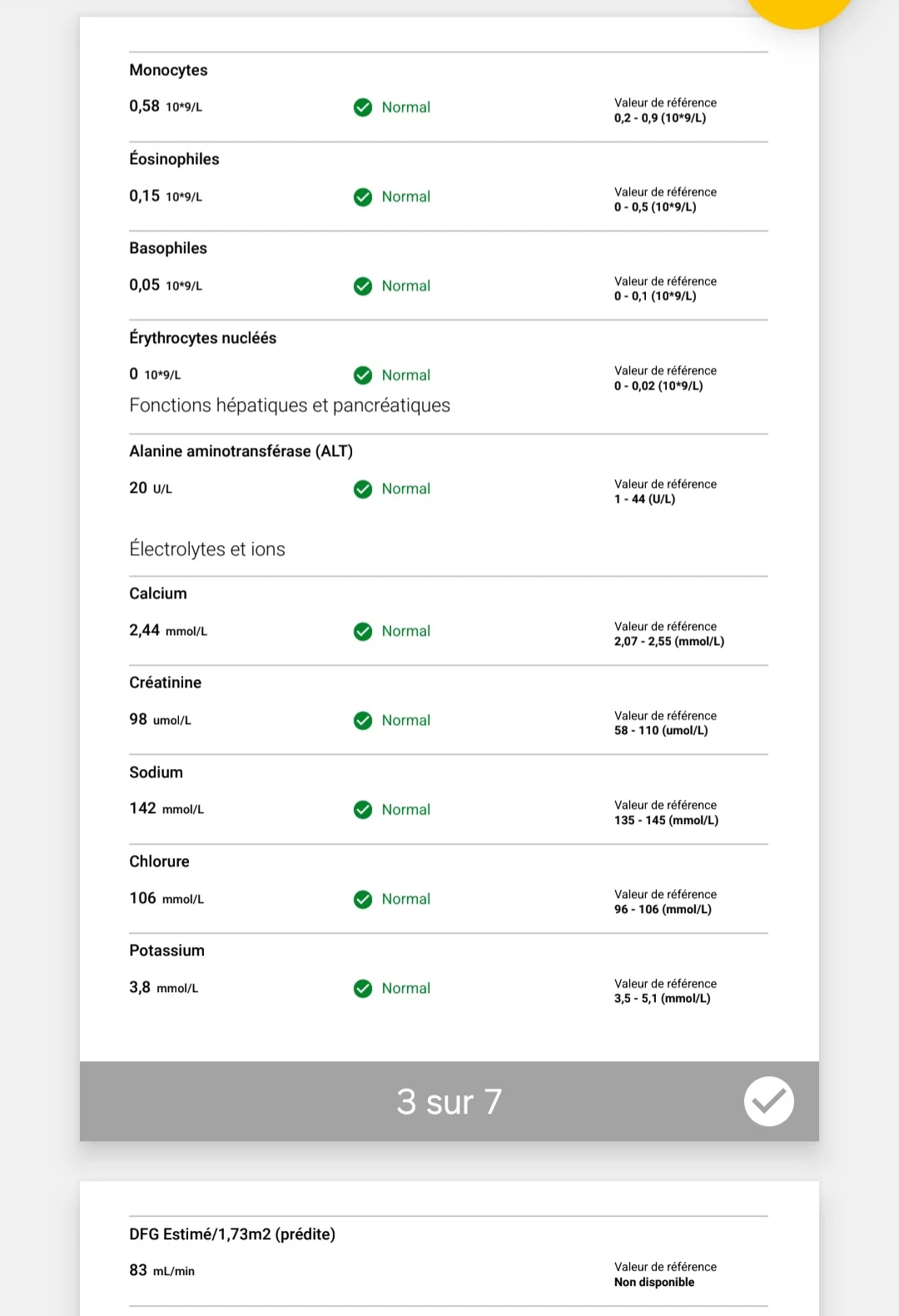
Task: Click the Calcium normal status check icon
Action: click(363, 632)
